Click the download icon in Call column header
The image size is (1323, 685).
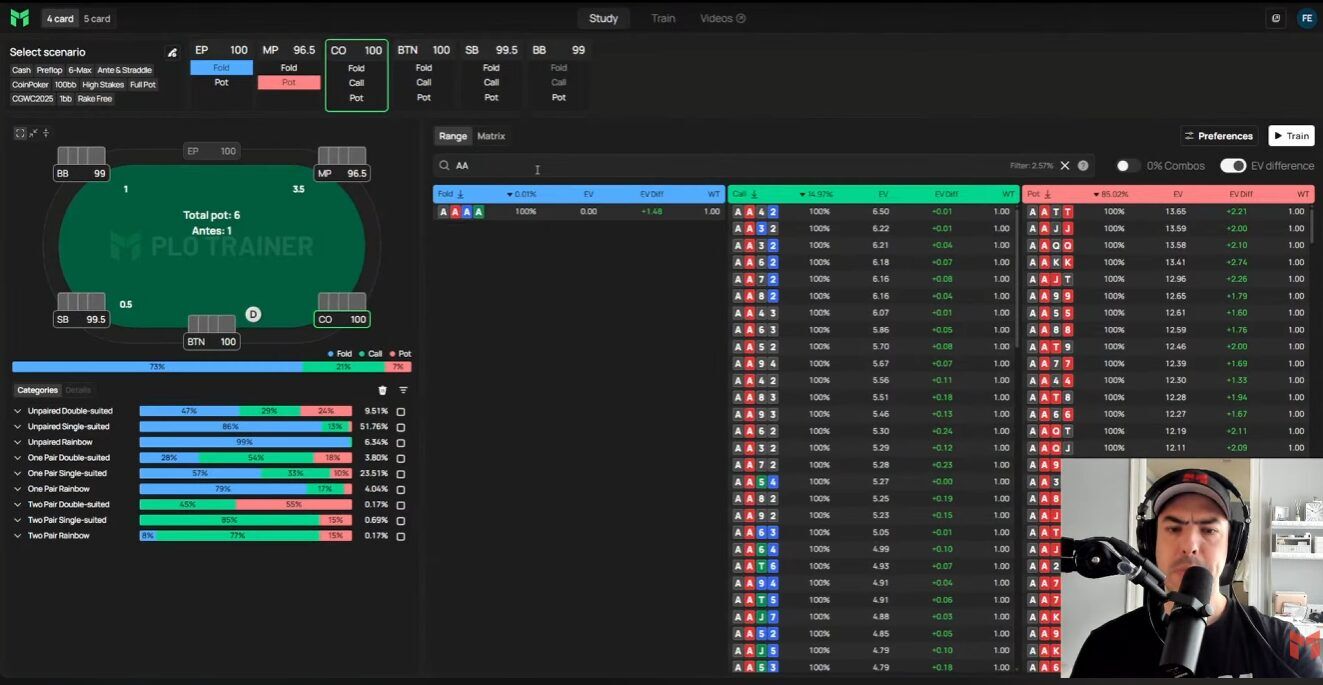click(754, 194)
